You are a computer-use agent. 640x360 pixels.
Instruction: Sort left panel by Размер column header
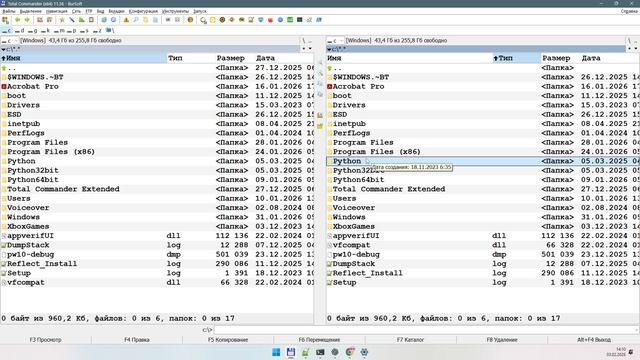tap(231, 58)
